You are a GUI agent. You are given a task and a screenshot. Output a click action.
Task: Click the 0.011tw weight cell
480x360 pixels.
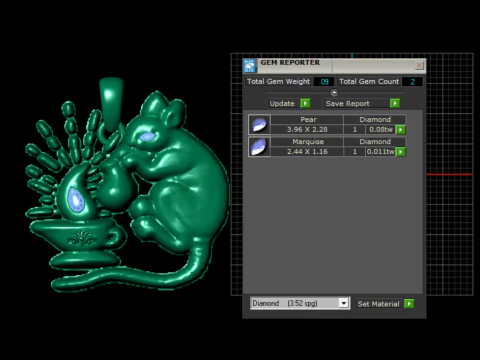(x=381, y=152)
